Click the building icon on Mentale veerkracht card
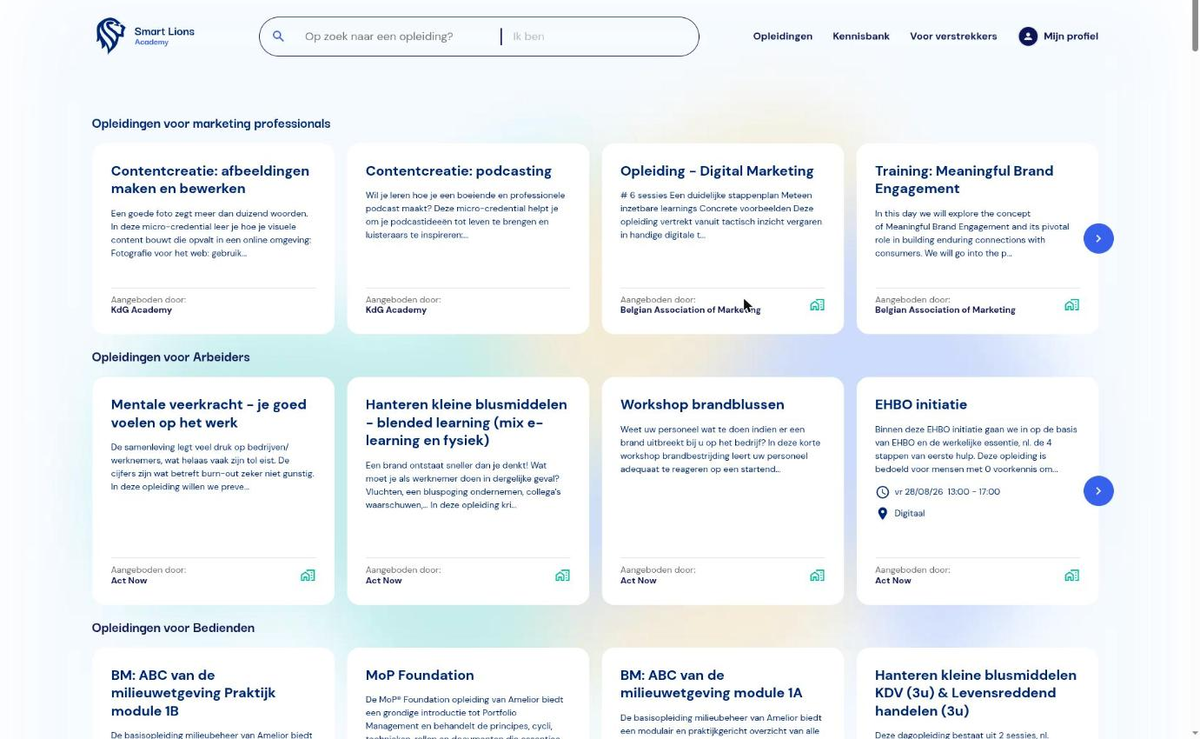The width and height of the screenshot is (1200, 739). [308, 575]
